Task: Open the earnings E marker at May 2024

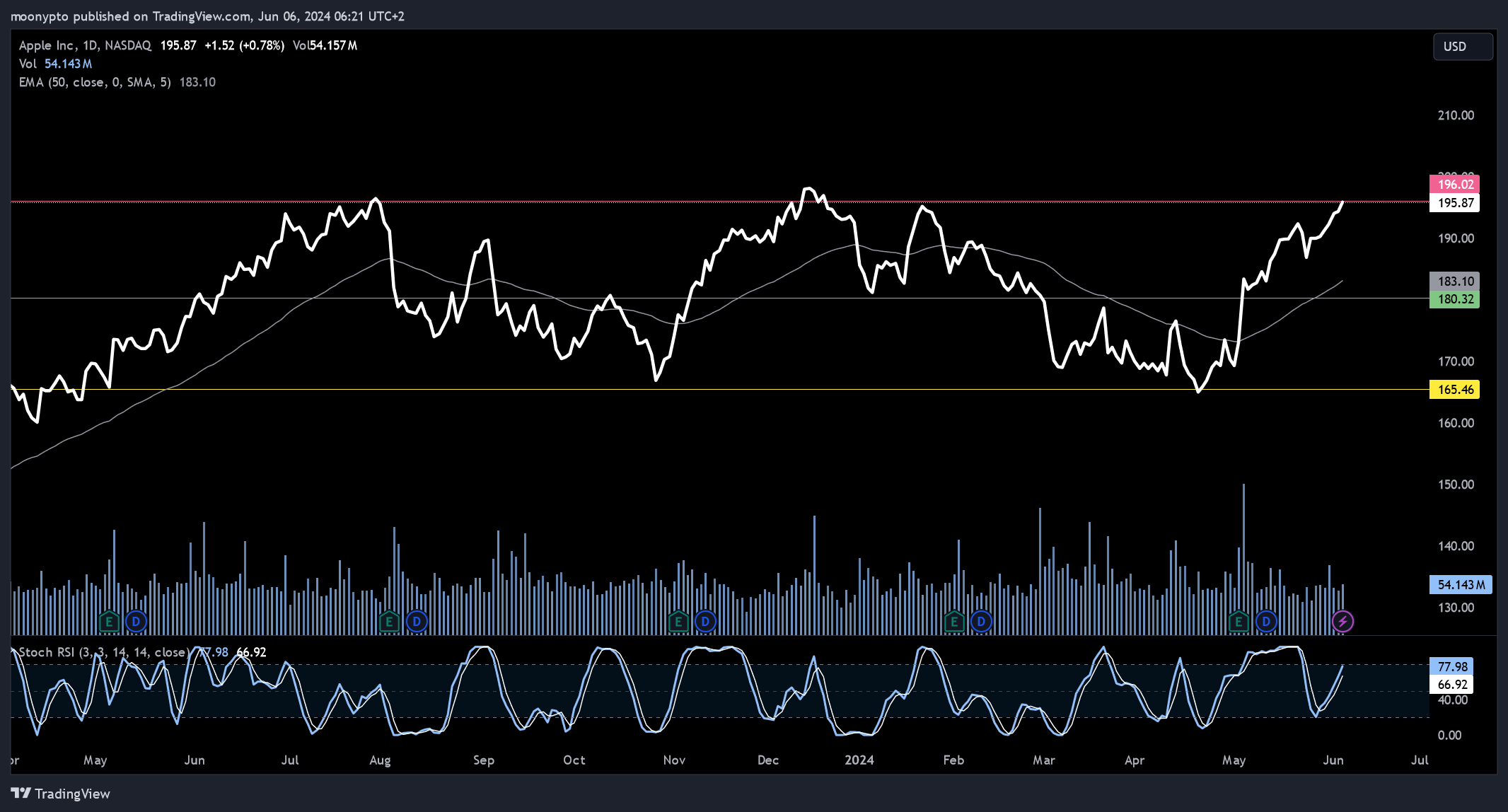Action: (1239, 622)
